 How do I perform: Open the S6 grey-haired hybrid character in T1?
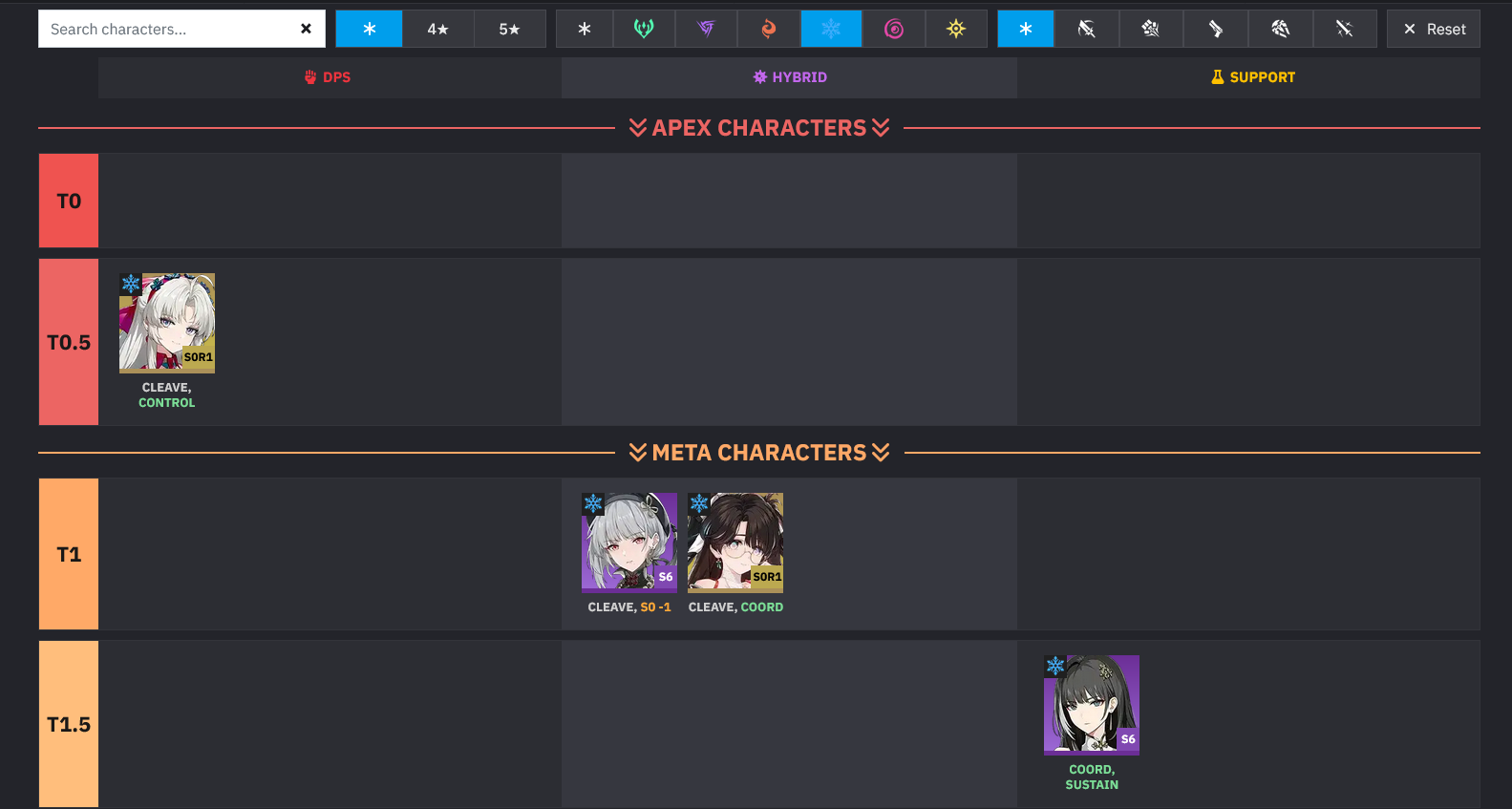pos(629,543)
